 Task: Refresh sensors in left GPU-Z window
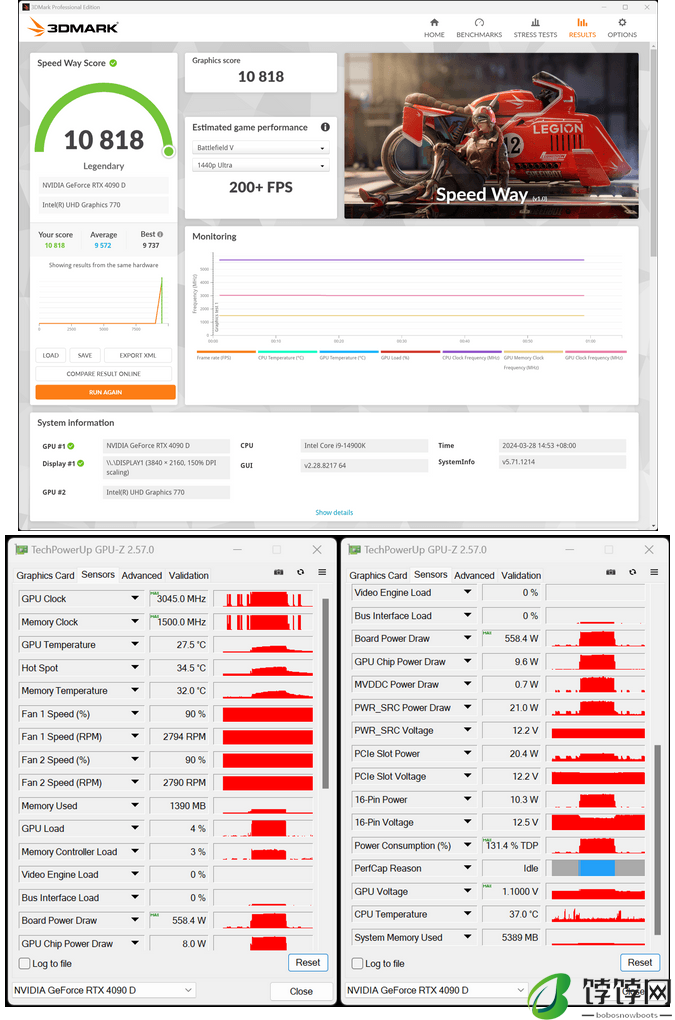[x=300, y=572]
